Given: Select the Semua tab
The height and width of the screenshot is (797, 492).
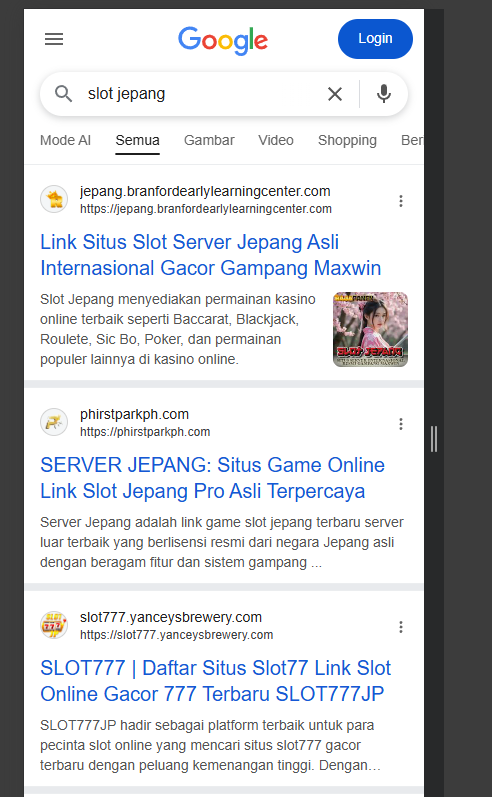Looking at the screenshot, I should coord(137,140).
